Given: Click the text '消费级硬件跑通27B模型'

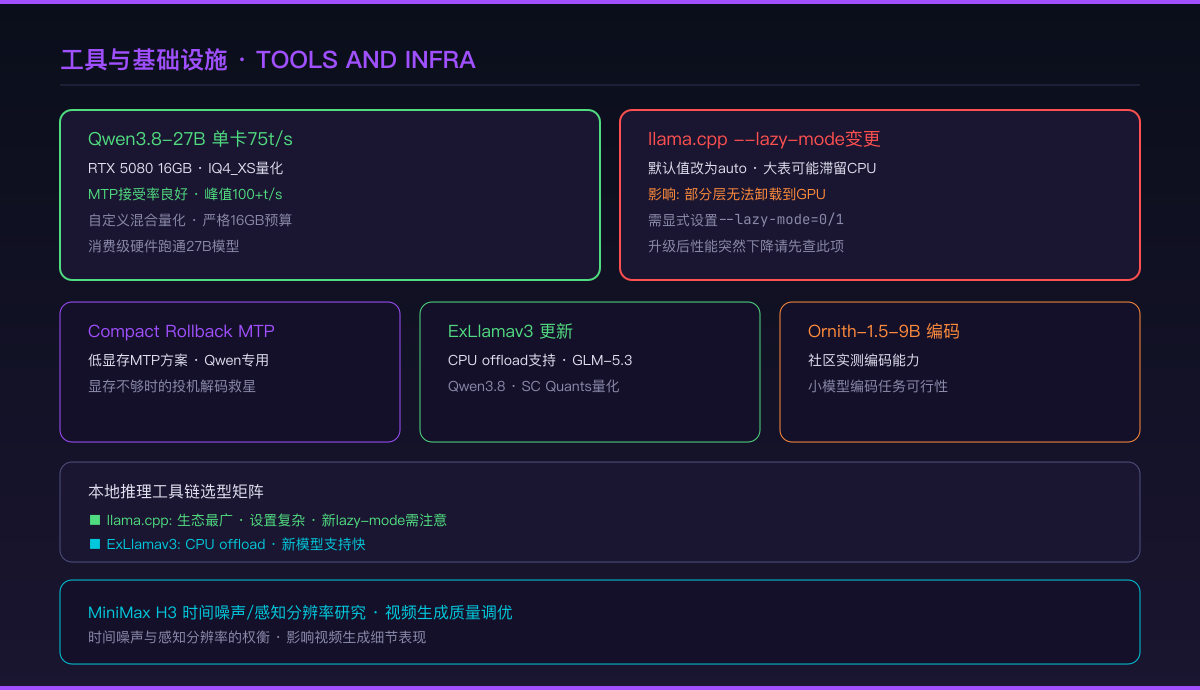Looking at the screenshot, I should pyautogui.click(x=164, y=246).
